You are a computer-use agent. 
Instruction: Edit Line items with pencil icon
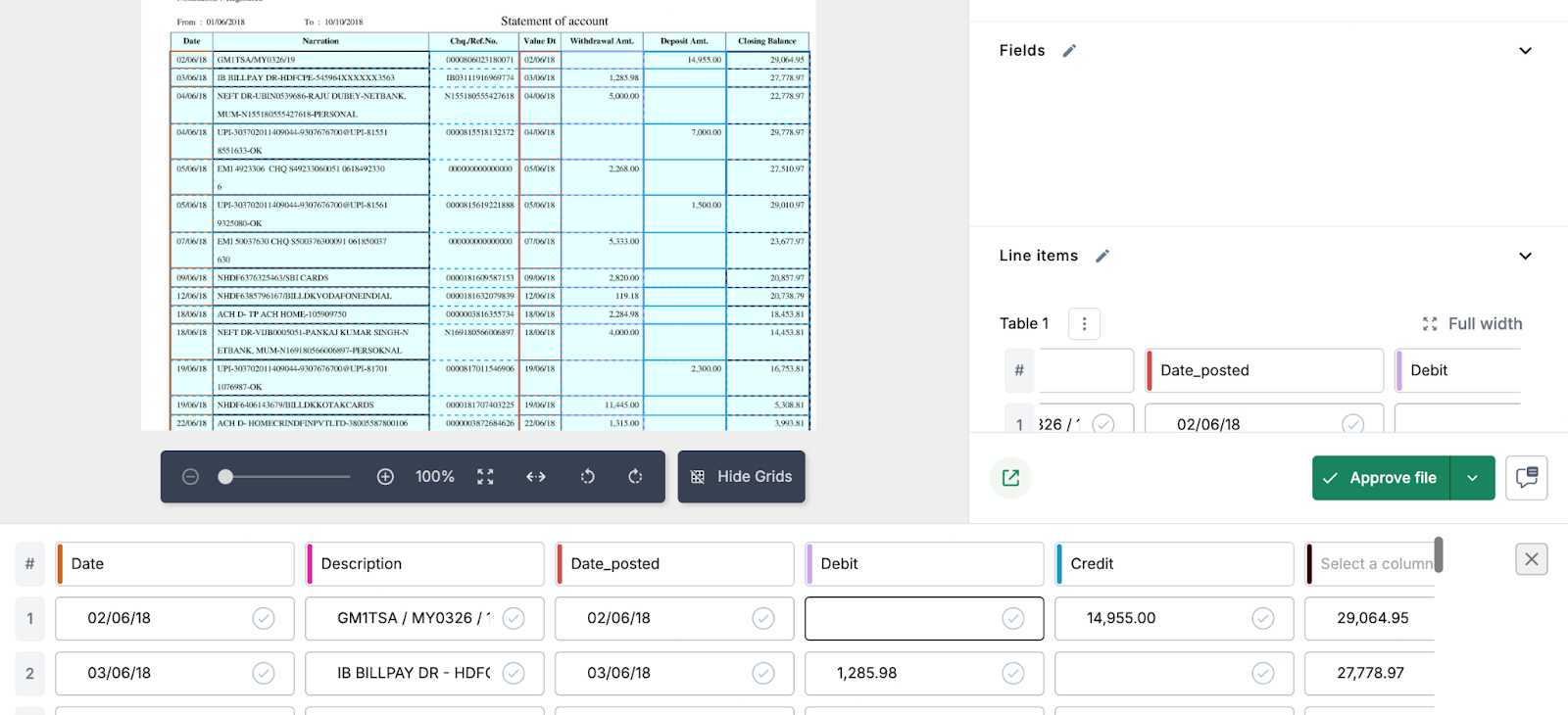1102,257
